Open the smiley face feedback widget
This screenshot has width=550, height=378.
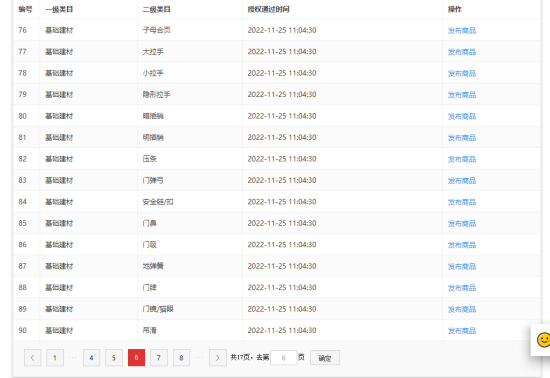click(x=543, y=340)
